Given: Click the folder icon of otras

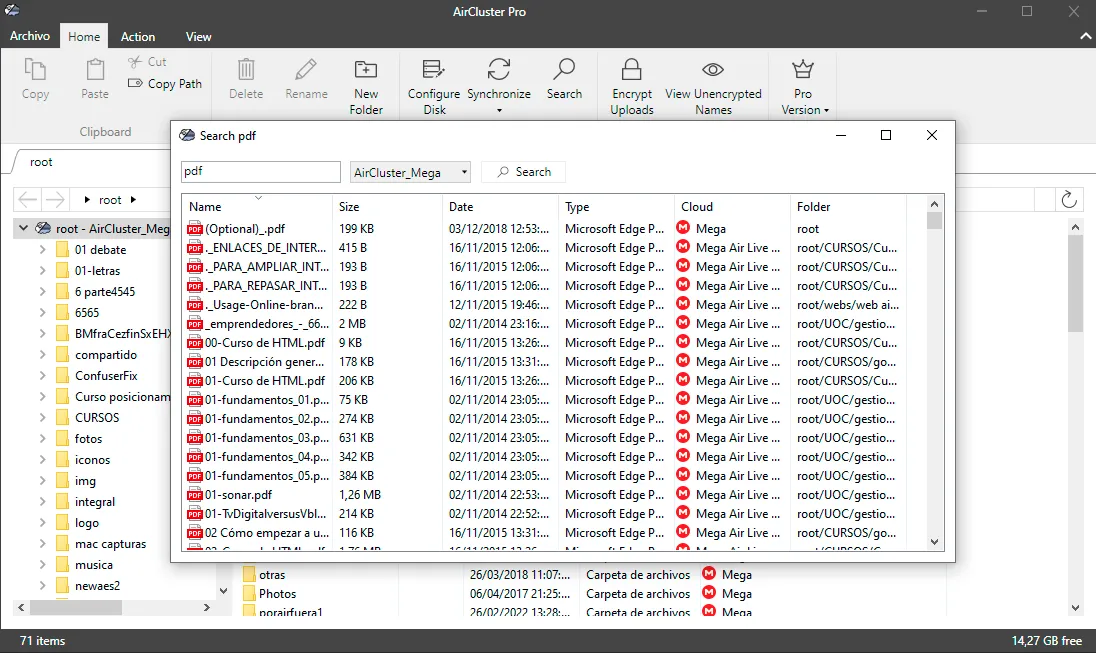Looking at the screenshot, I should (x=249, y=575).
